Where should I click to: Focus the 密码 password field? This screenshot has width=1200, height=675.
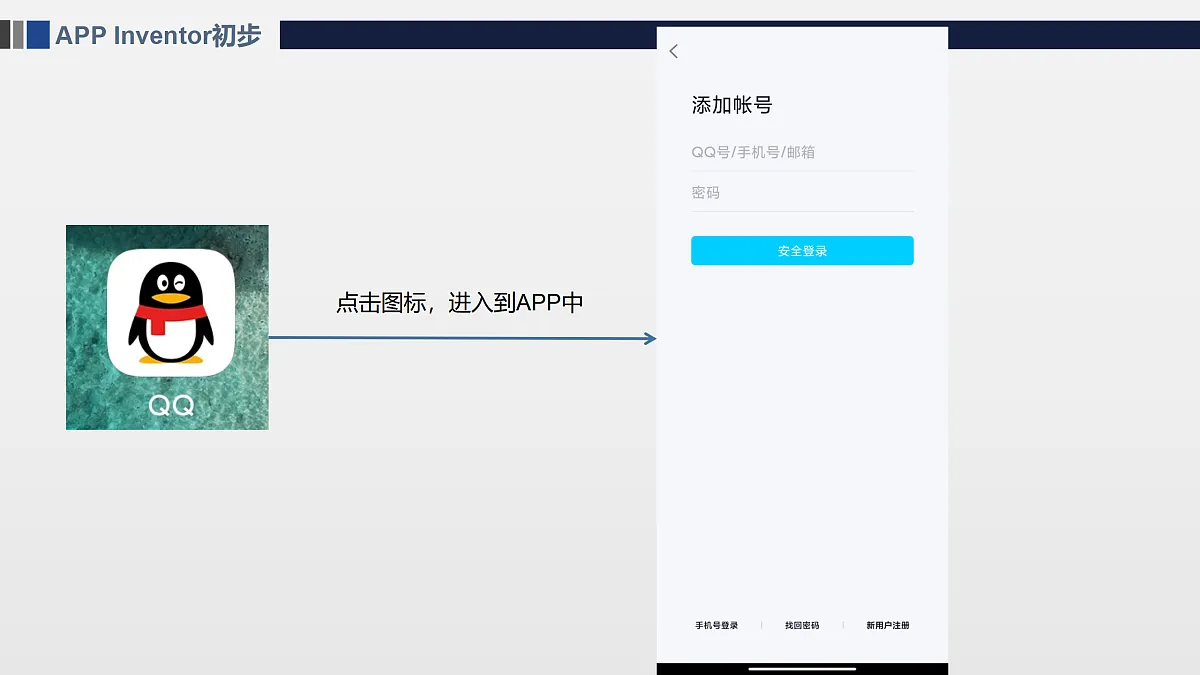pos(802,192)
